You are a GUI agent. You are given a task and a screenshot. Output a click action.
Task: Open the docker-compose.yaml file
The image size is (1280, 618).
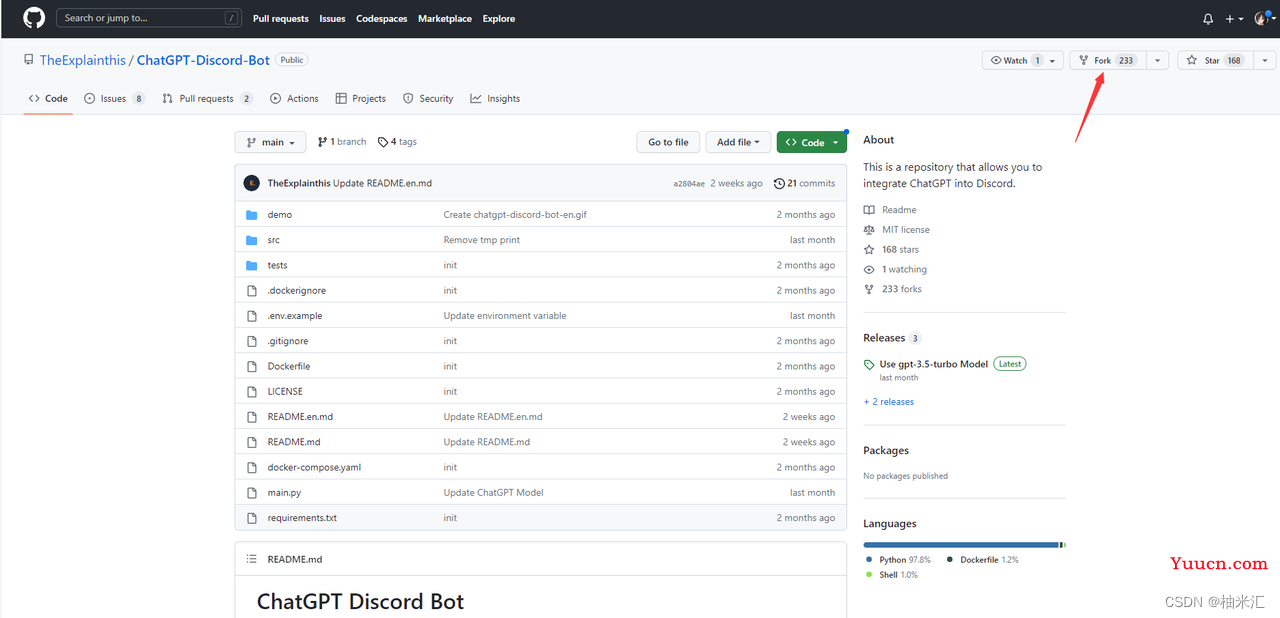[x=314, y=467]
